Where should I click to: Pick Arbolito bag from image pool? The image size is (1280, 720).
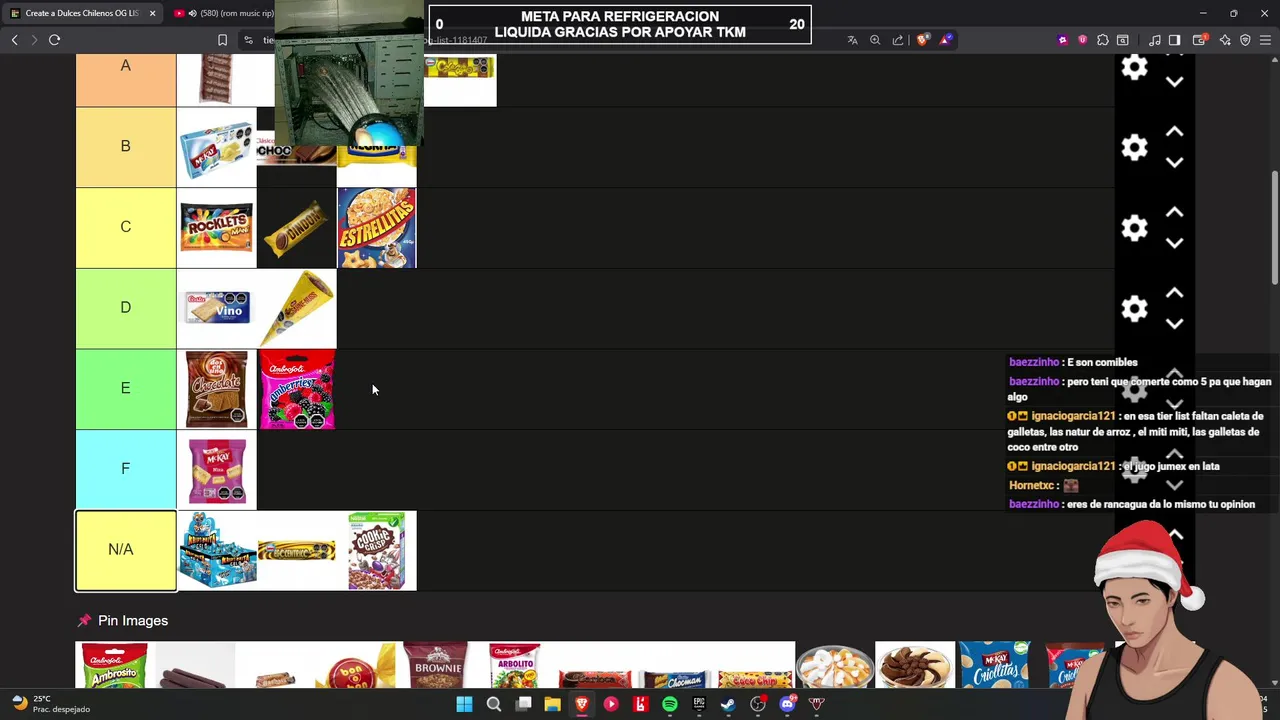tap(515, 665)
